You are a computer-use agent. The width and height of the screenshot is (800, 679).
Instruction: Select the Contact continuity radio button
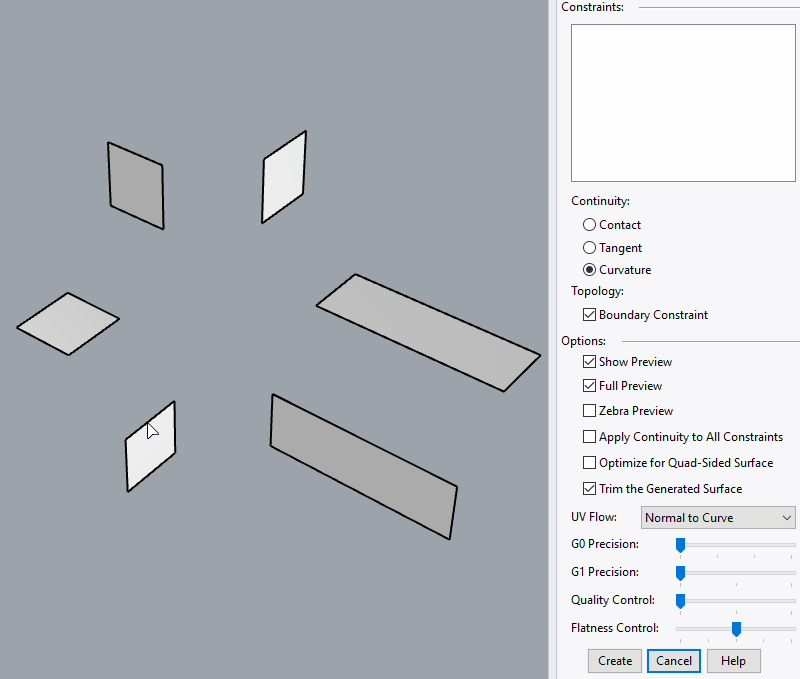pos(589,224)
